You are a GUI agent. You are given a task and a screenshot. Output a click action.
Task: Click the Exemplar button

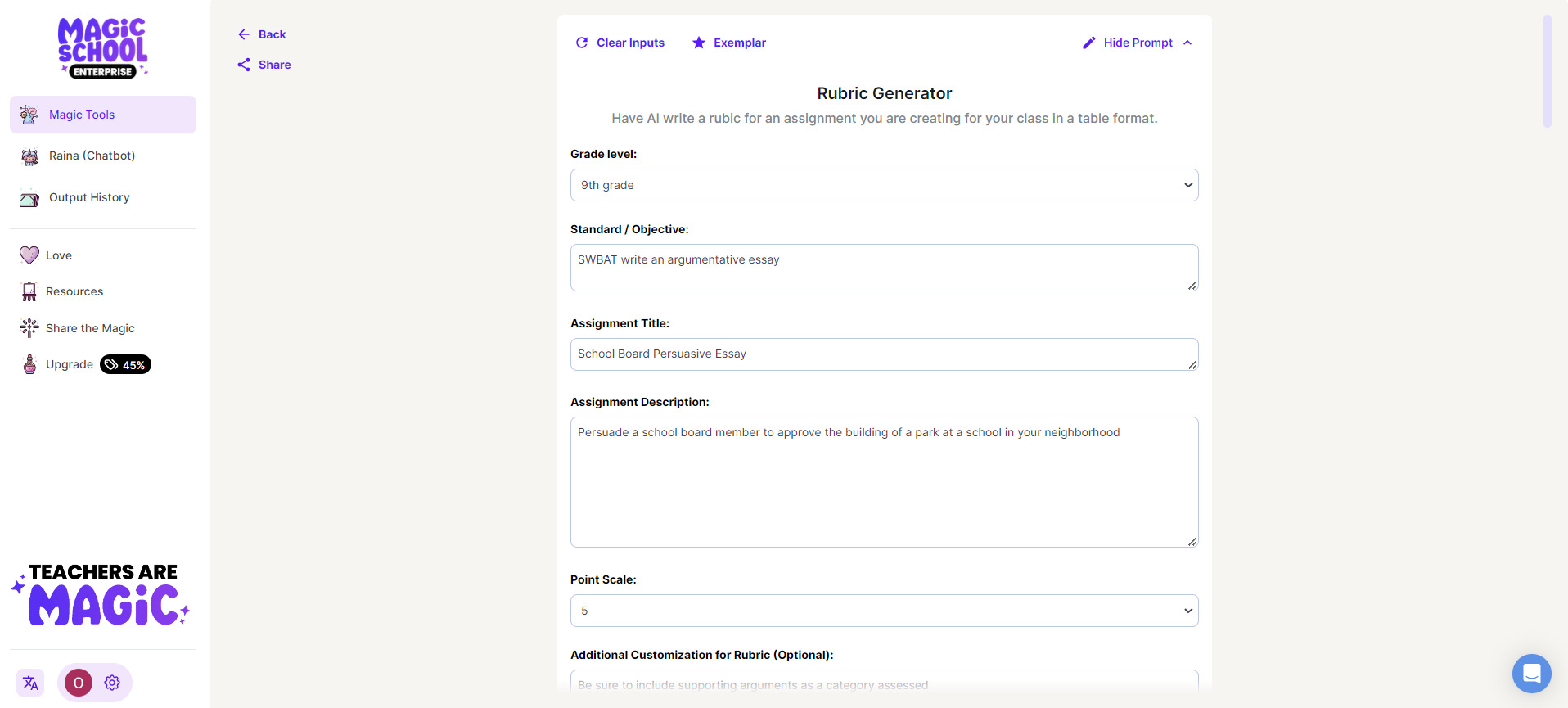[729, 43]
